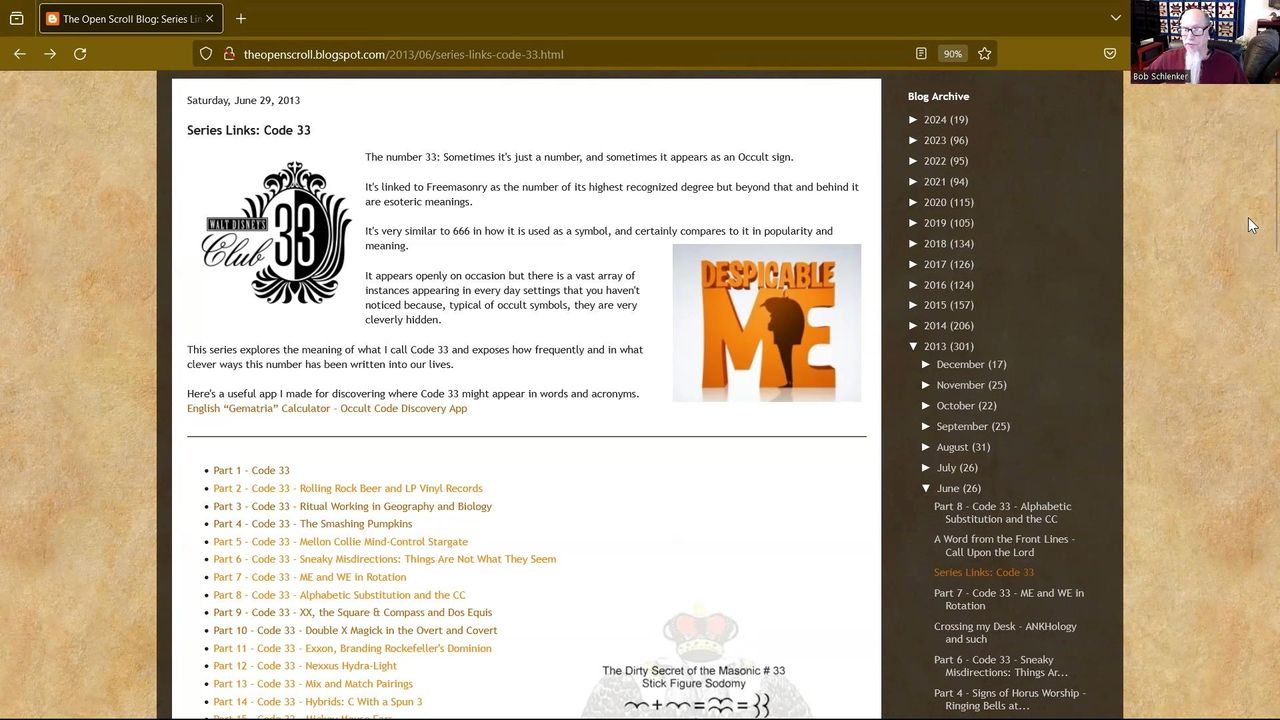Bookmark this page with the star icon
Screen dimensions: 1280x720
tap(985, 54)
